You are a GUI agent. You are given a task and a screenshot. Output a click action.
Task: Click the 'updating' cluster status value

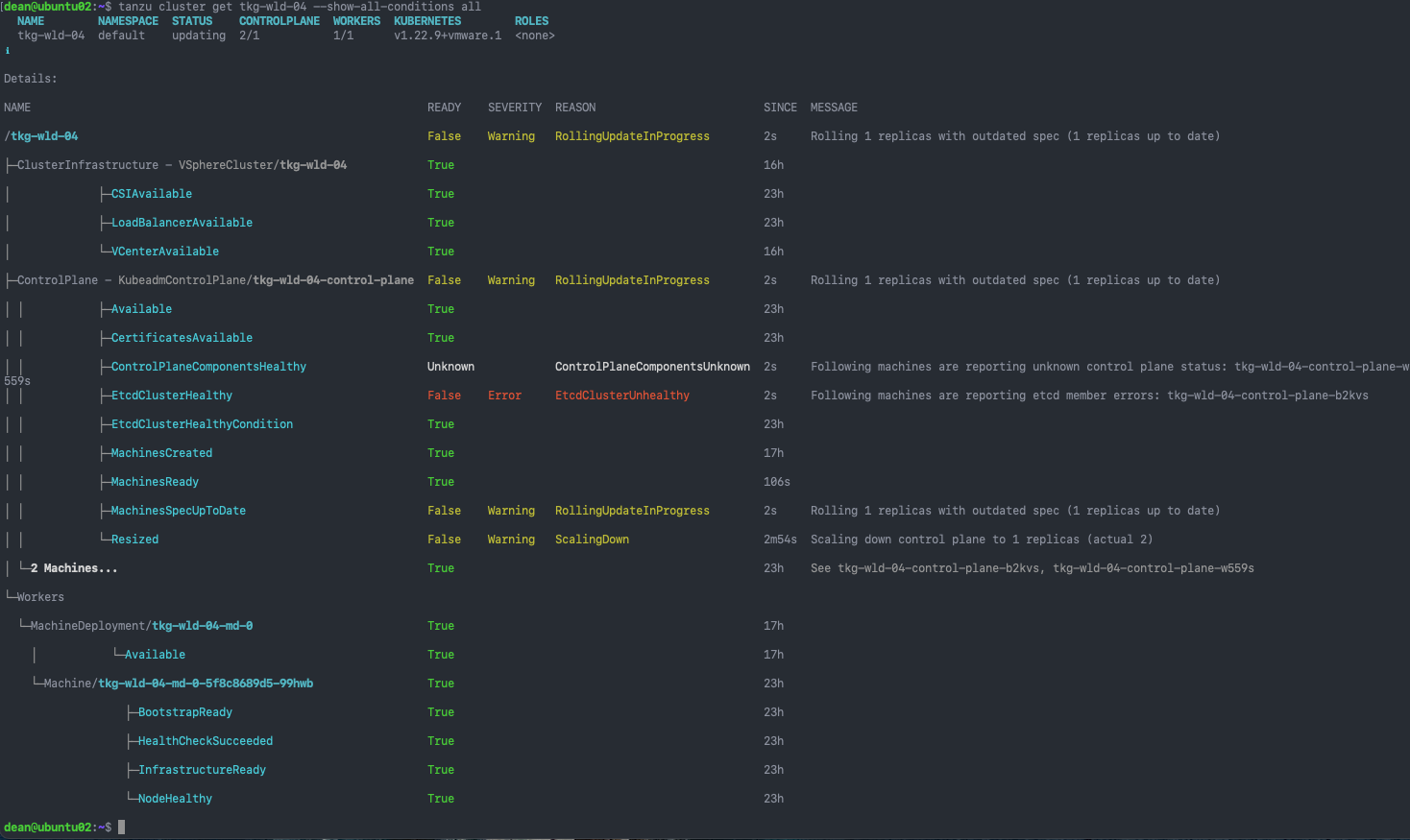(199, 36)
